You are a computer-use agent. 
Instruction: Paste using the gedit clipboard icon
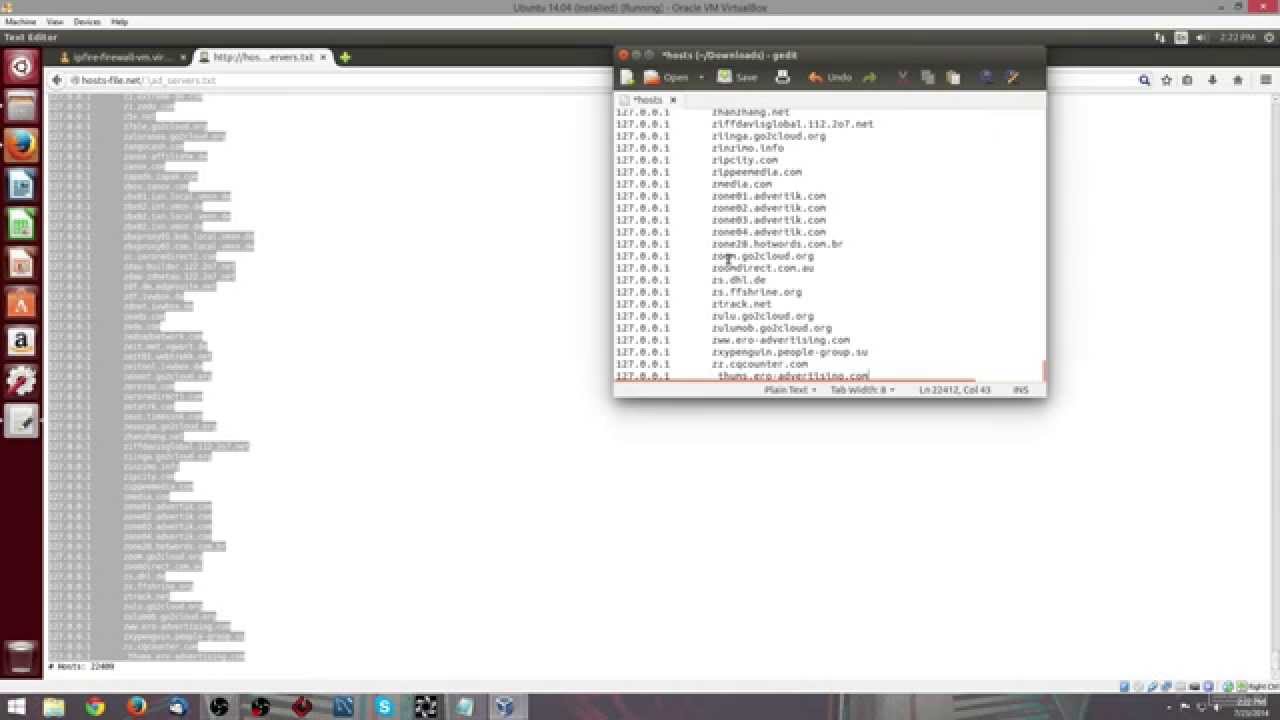(x=953, y=77)
